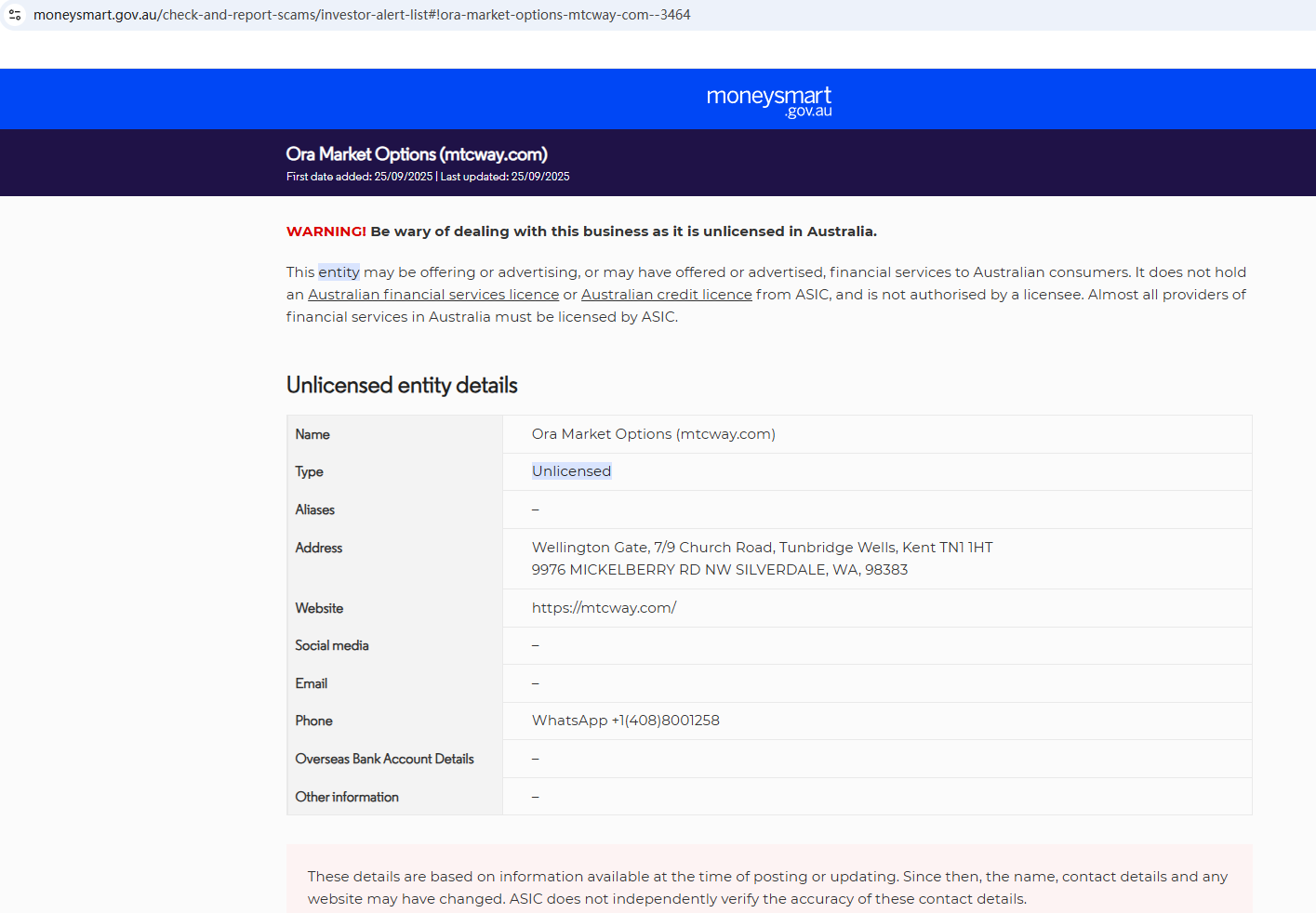Click the https://mtcway.com/ website value
The width and height of the screenshot is (1316, 913).
pyautogui.click(x=604, y=608)
